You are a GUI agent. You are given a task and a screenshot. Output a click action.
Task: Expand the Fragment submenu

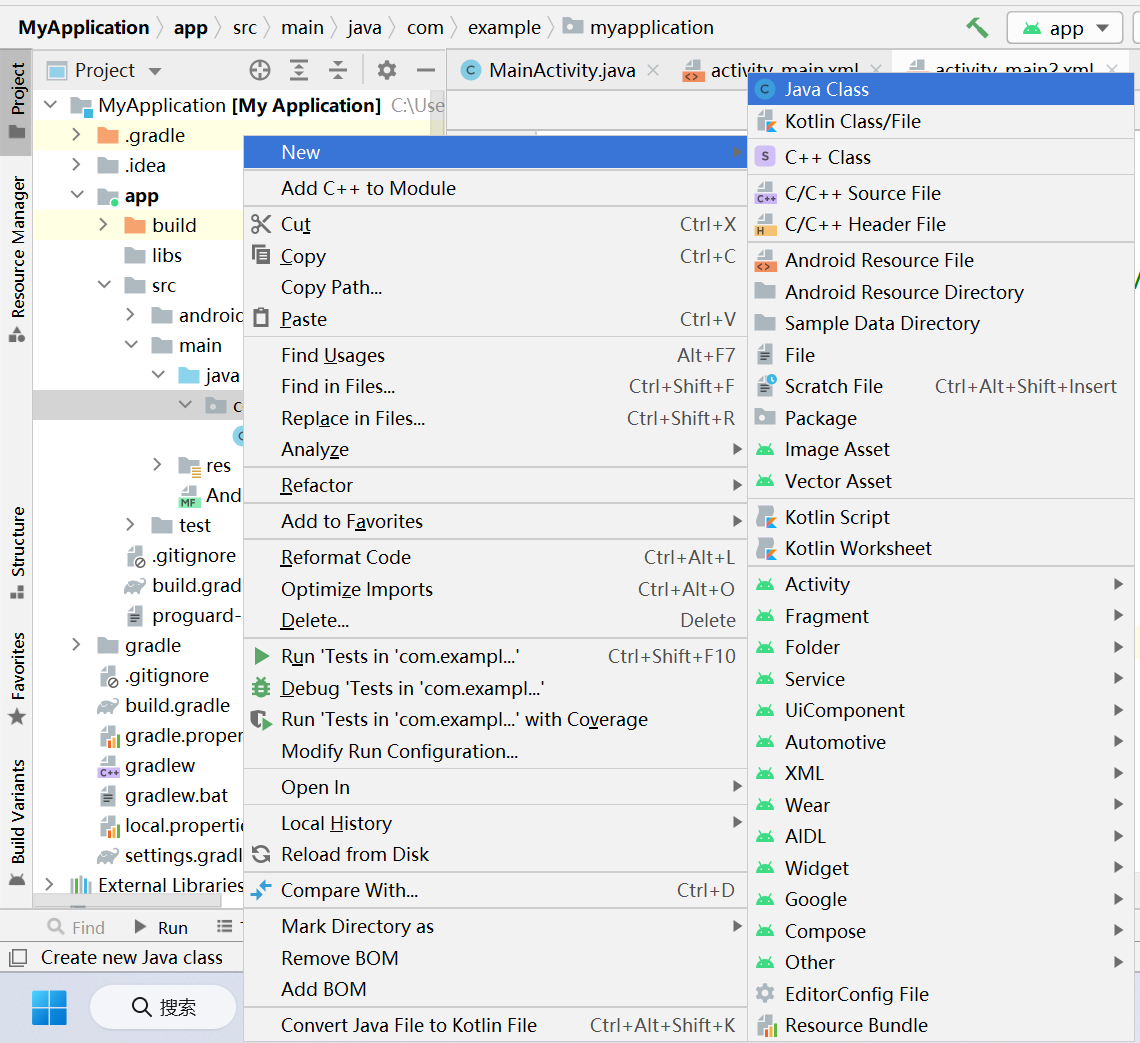click(941, 616)
